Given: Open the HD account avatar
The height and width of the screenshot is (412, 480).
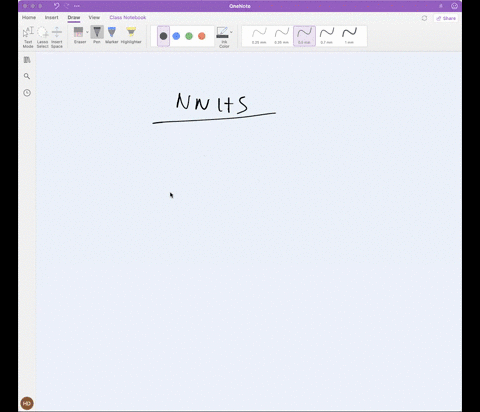Looking at the screenshot, I should [27, 403].
